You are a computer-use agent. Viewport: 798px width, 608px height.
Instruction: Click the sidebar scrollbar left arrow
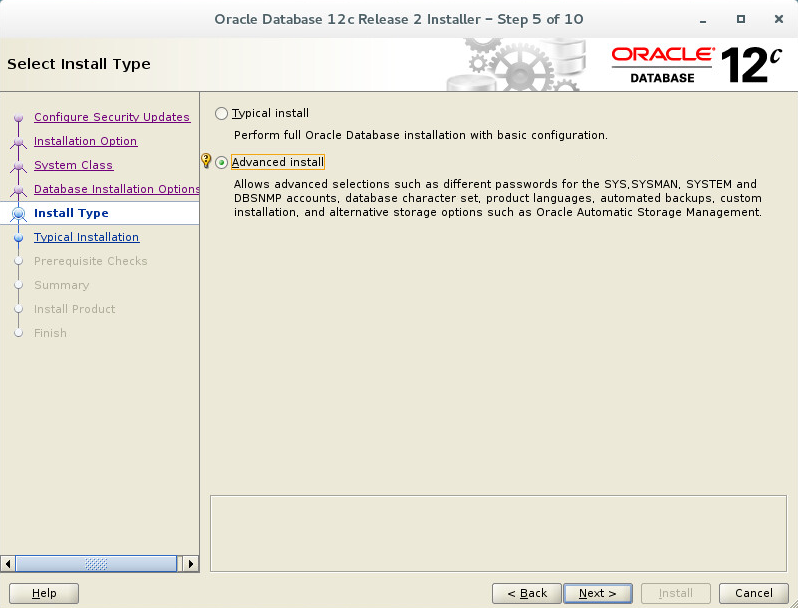coord(8,564)
